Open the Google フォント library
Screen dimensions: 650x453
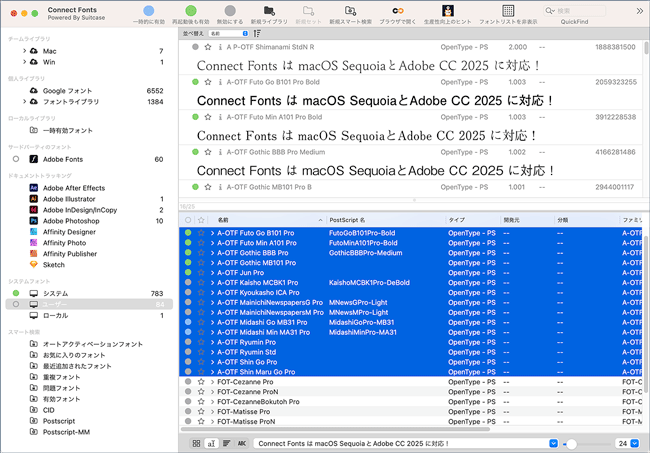click(x=67, y=91)
